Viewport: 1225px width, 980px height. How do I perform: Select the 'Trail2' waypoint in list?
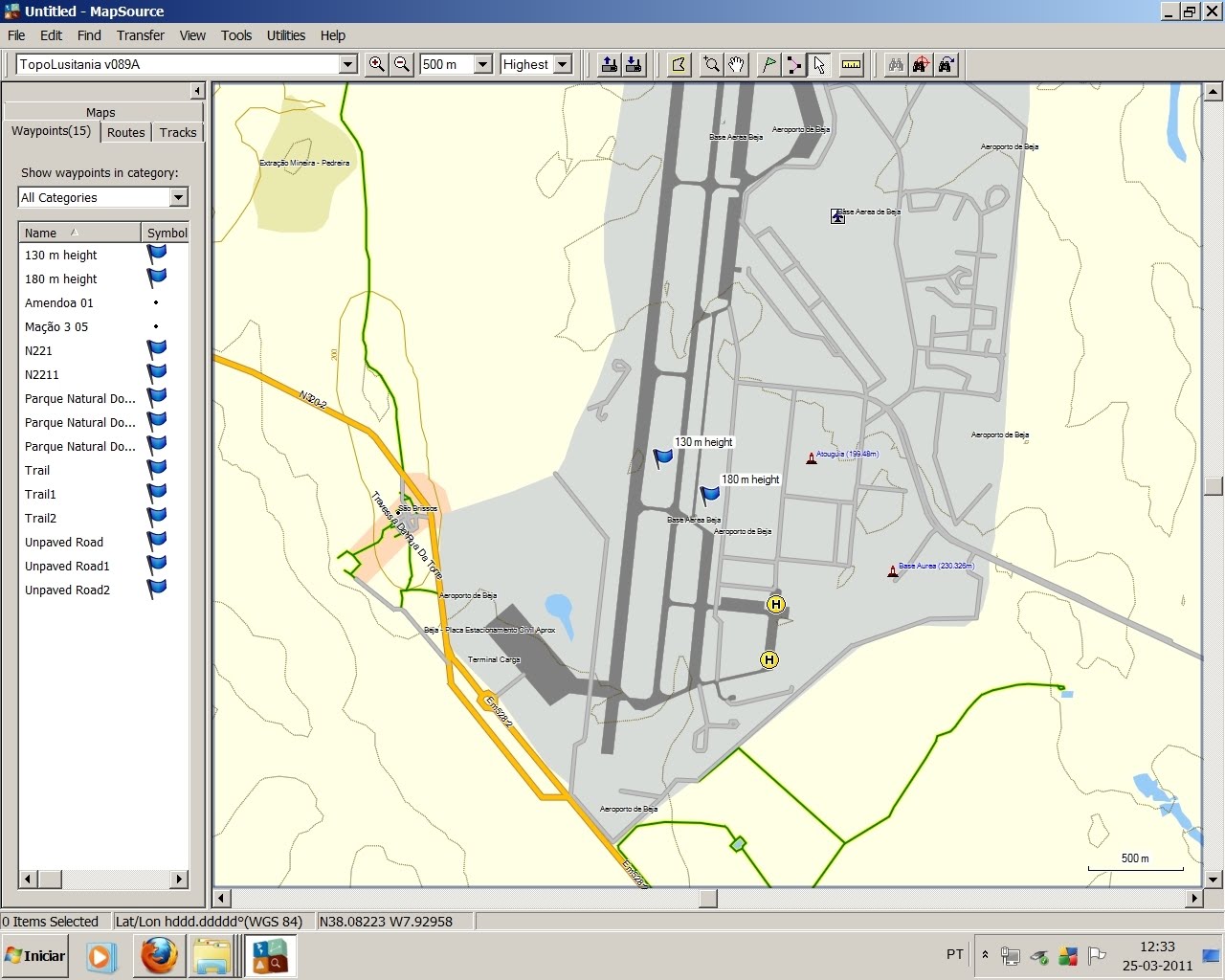[104, 518]
